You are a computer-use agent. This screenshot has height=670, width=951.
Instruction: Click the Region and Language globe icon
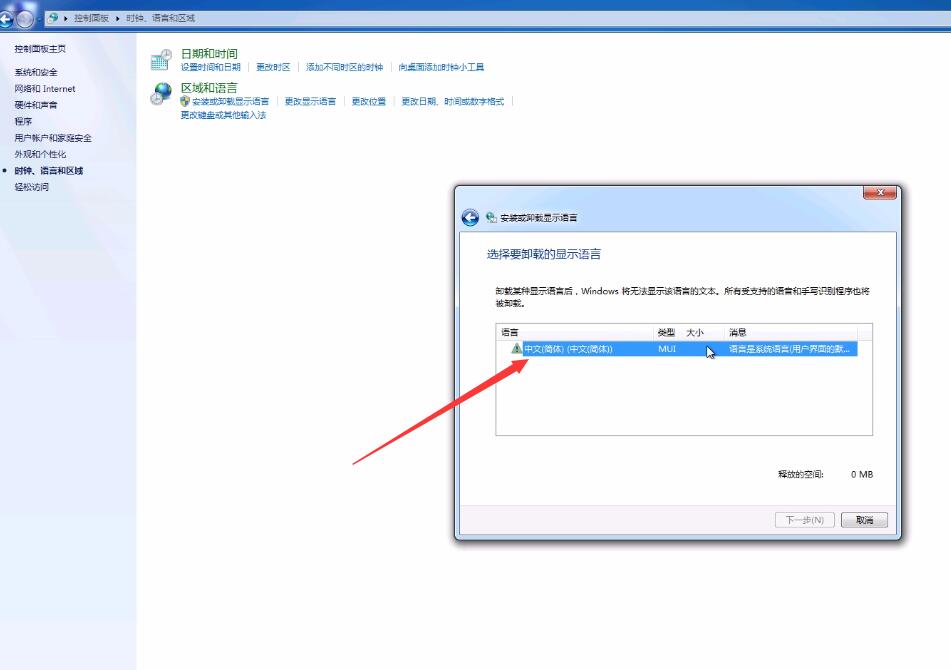point(161,94)
